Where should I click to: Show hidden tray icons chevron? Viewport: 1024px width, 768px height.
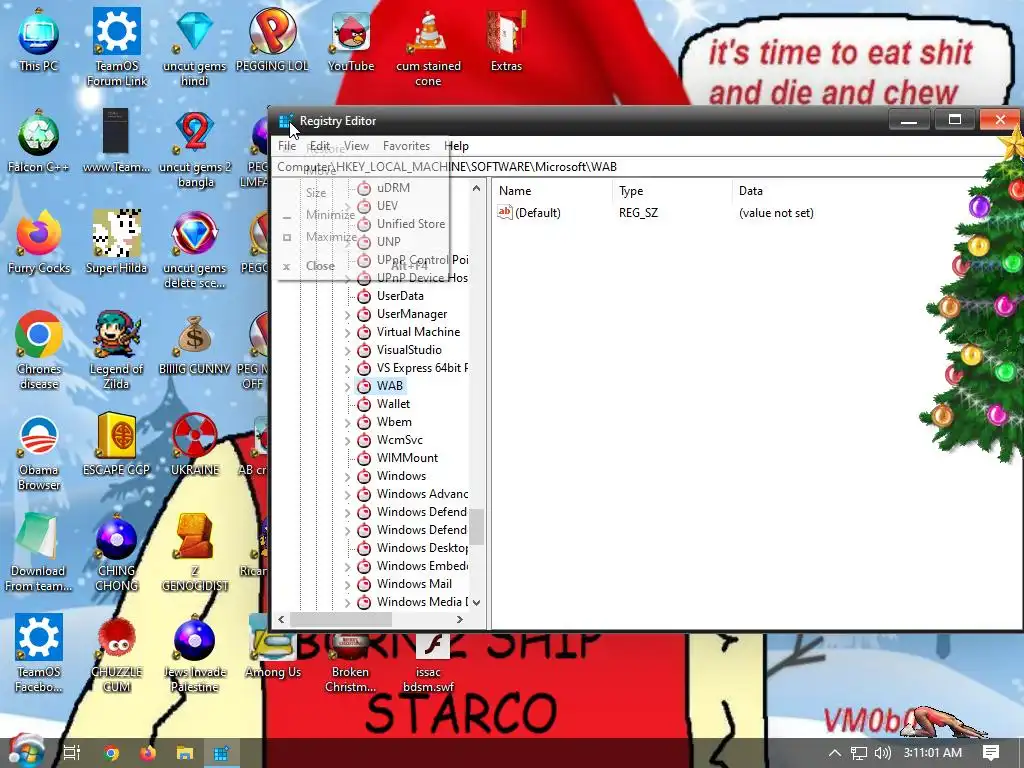pyautogui.click(x=835, y=753)
